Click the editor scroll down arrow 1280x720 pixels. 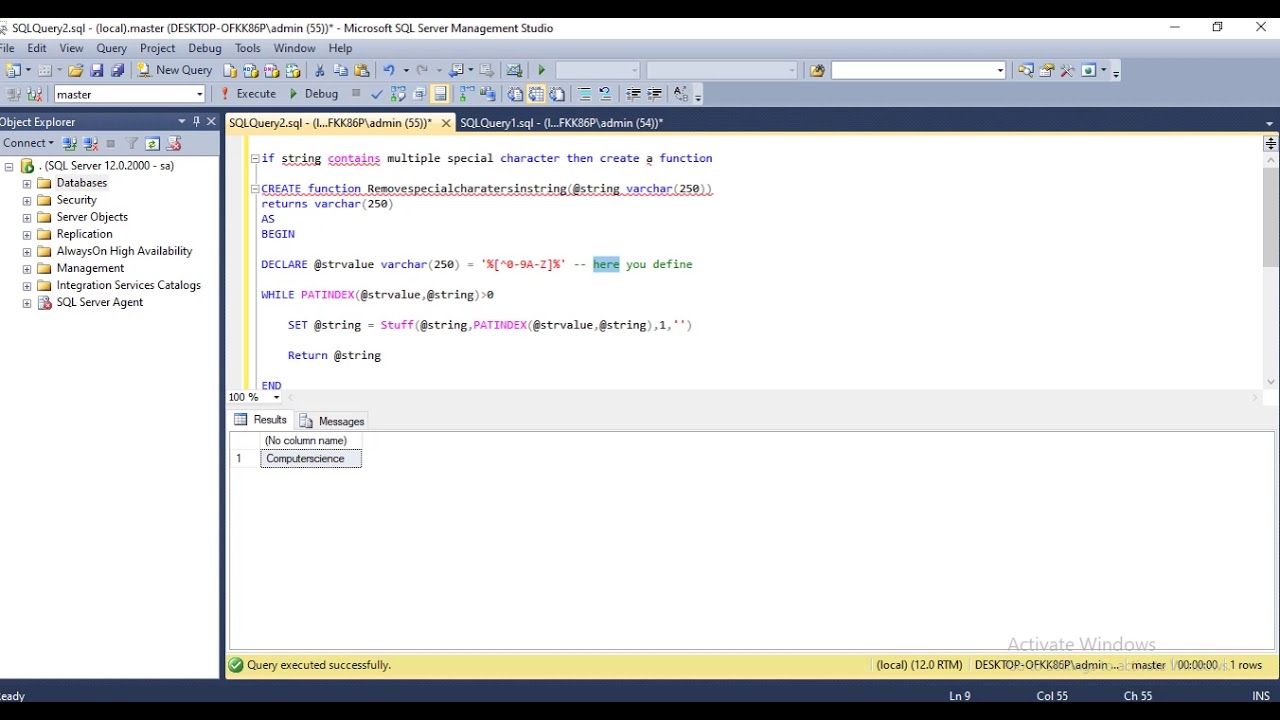[1270, 381]
